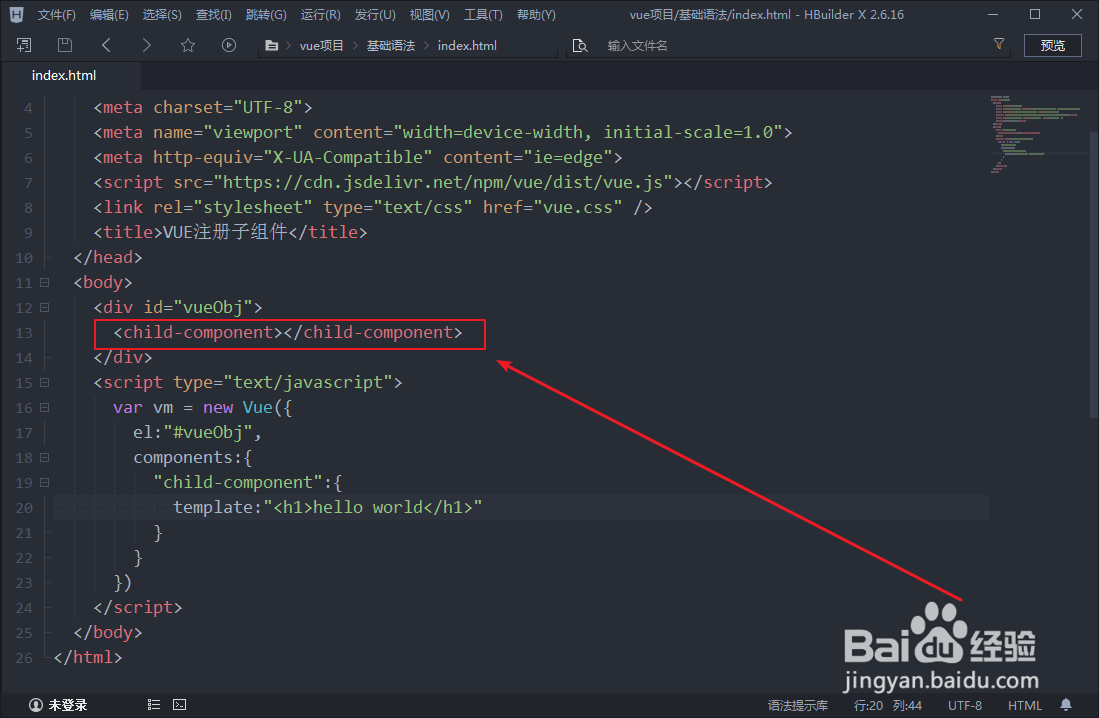Open the 工具(T) menu
The image size is (1099, 718).
coord(483,15)
